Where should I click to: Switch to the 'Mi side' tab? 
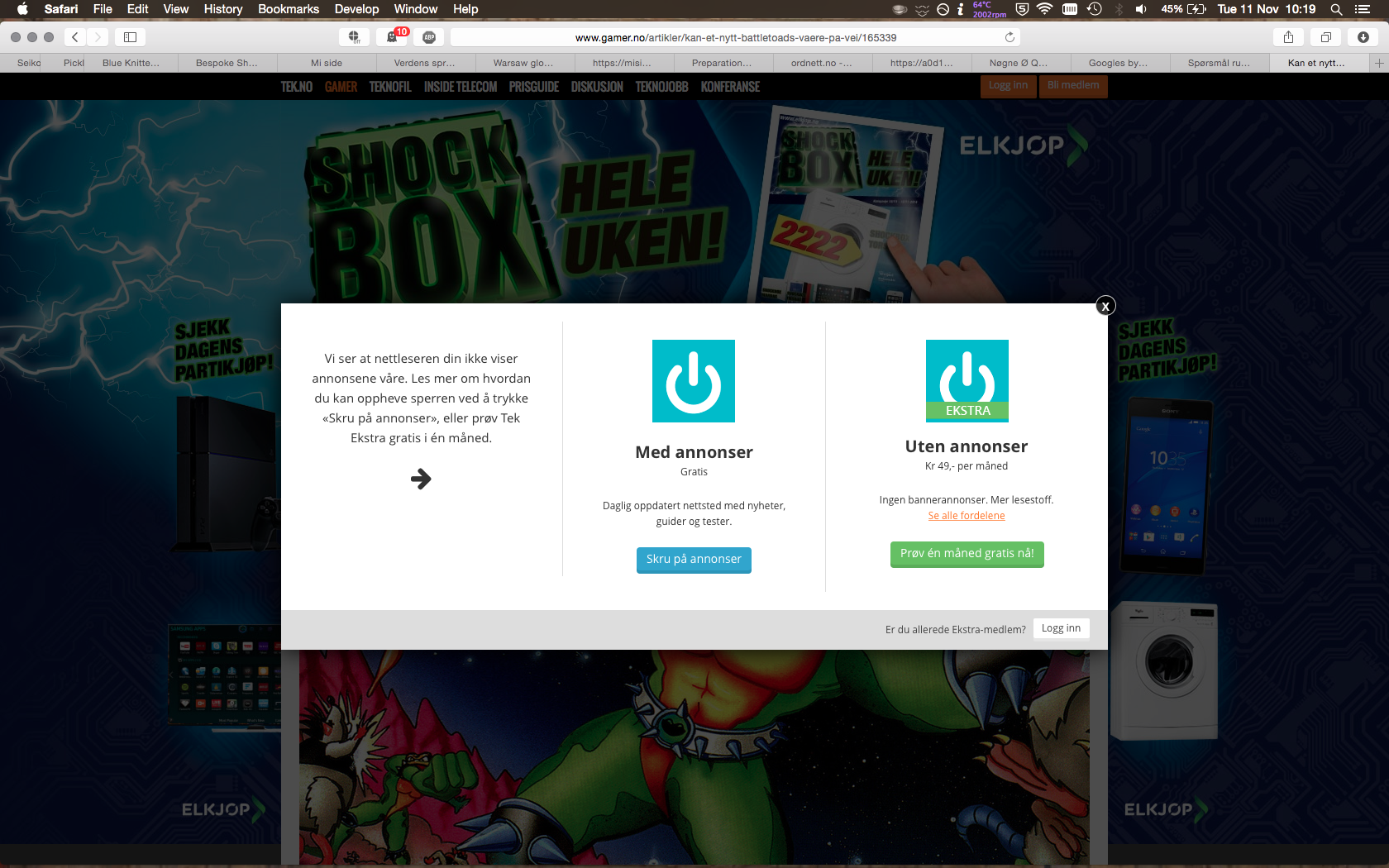(327, 63)
